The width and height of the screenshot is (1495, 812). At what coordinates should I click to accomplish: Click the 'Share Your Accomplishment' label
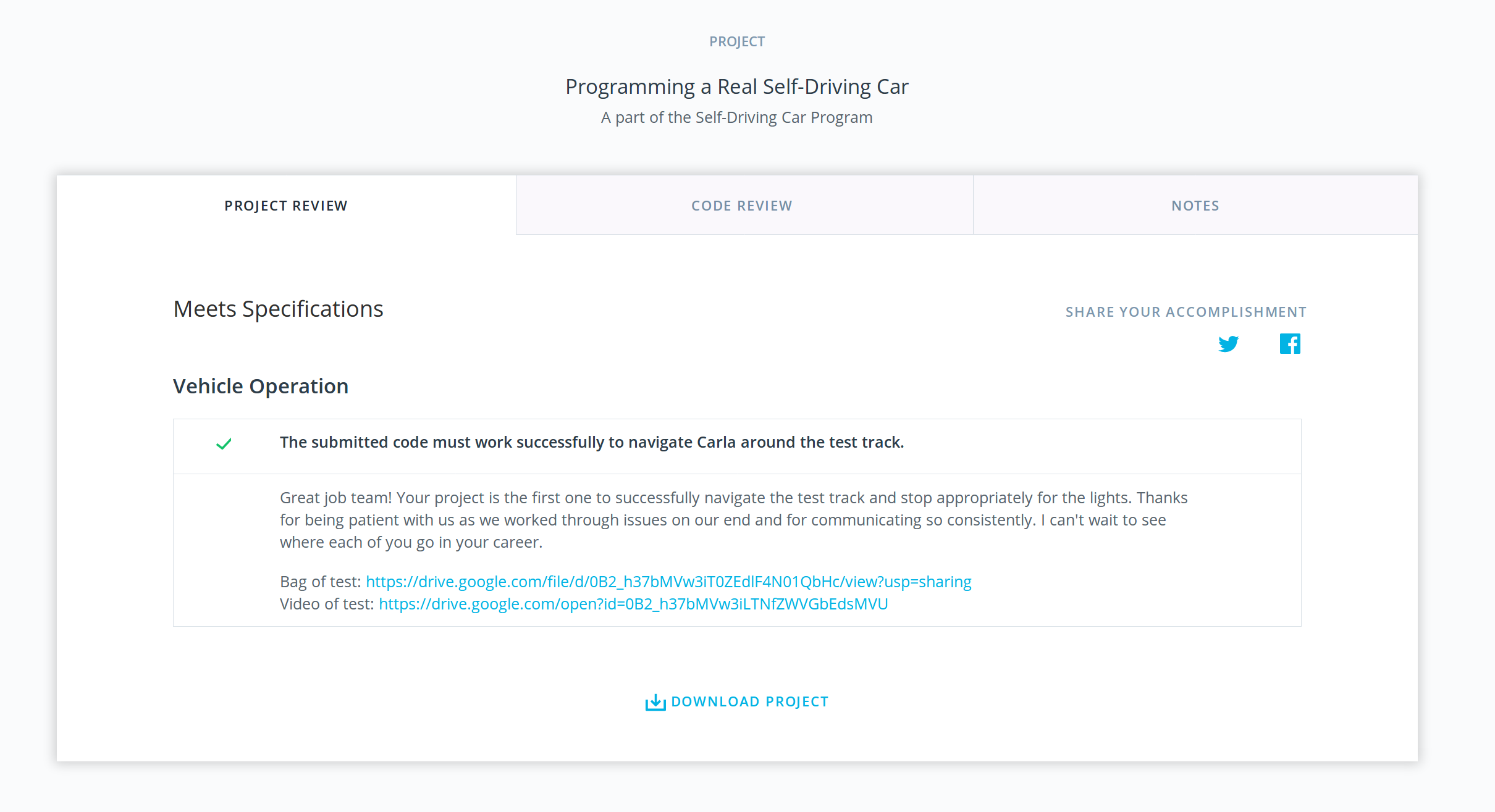click(1185, 312)
